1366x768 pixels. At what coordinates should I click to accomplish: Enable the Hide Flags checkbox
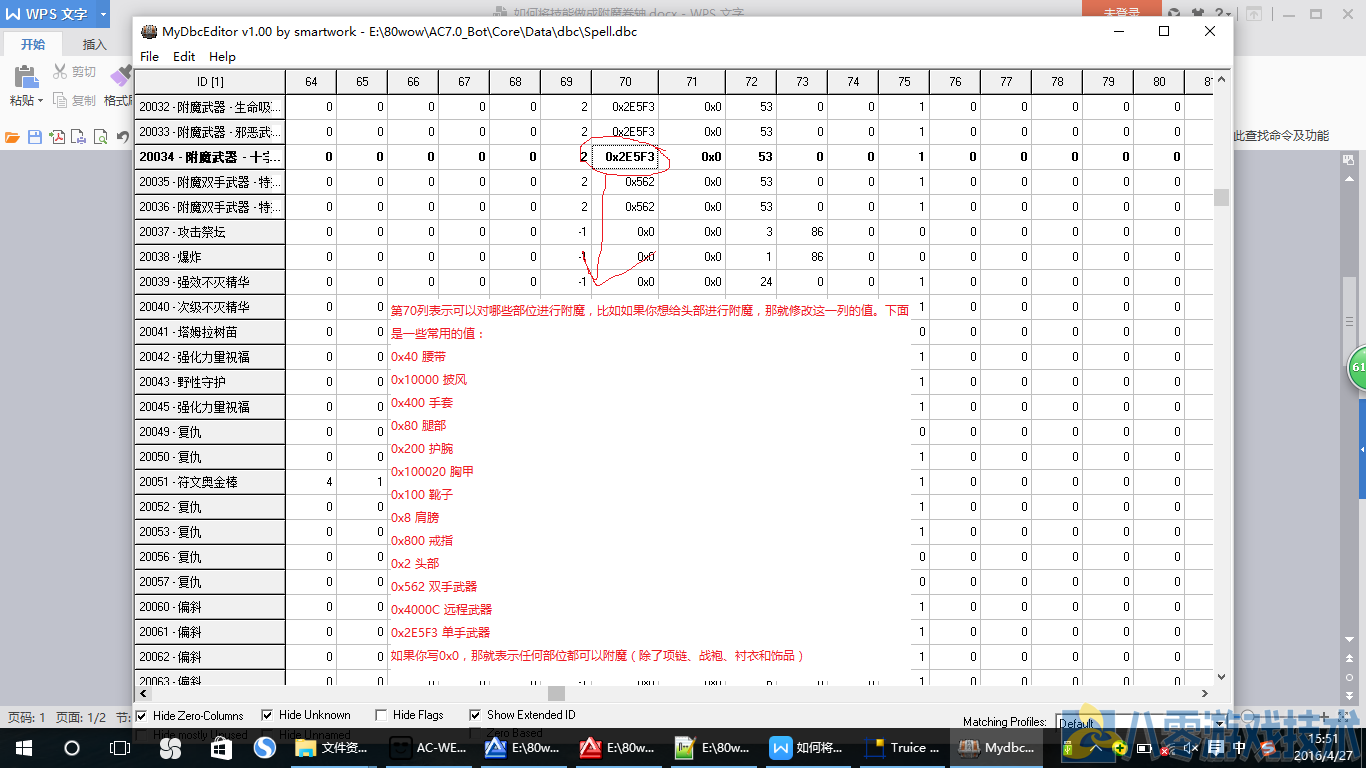tap(381, 715)
